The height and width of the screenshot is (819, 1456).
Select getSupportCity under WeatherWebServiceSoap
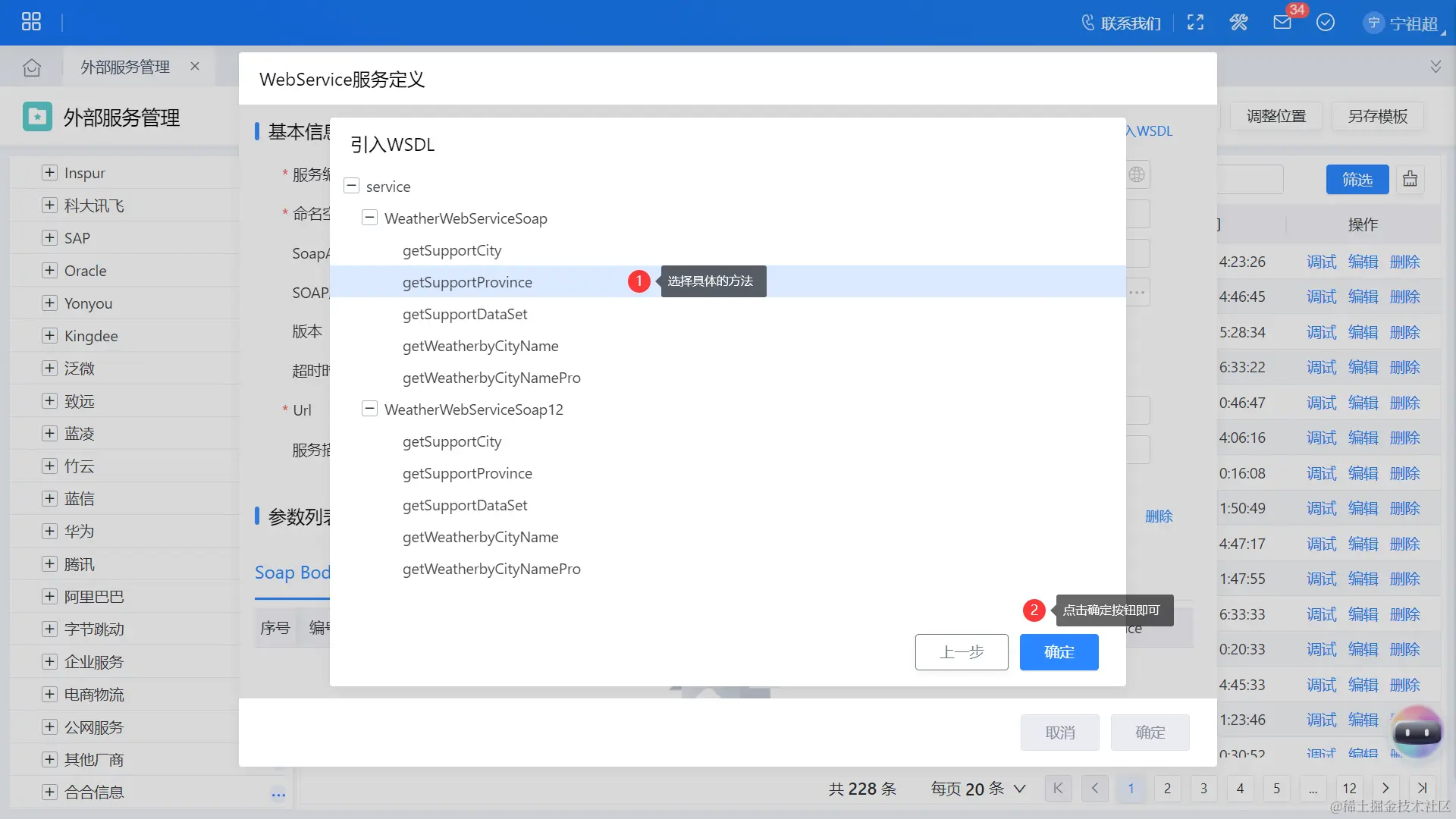tap(452, 250)
